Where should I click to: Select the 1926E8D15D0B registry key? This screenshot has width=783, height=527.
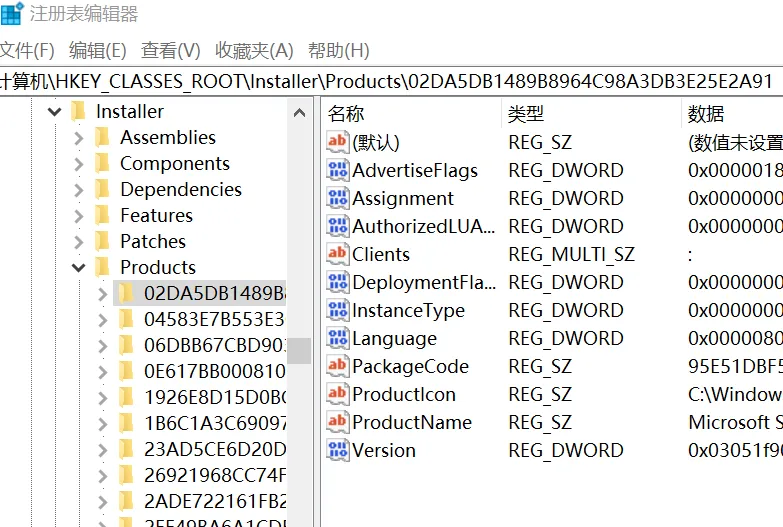215,398
